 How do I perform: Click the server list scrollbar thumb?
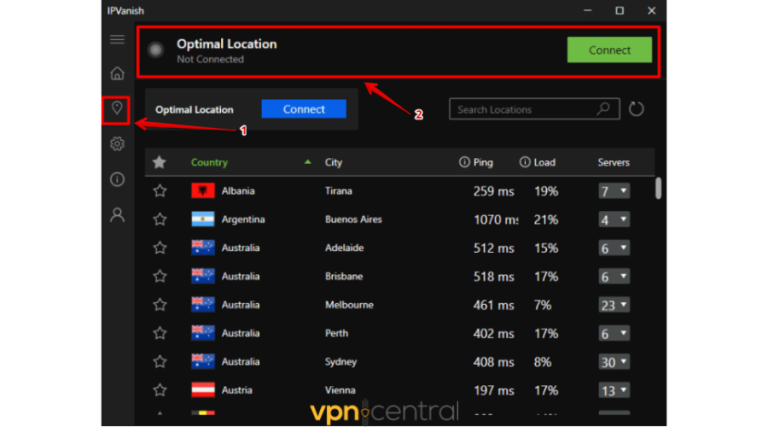(658, 188)
